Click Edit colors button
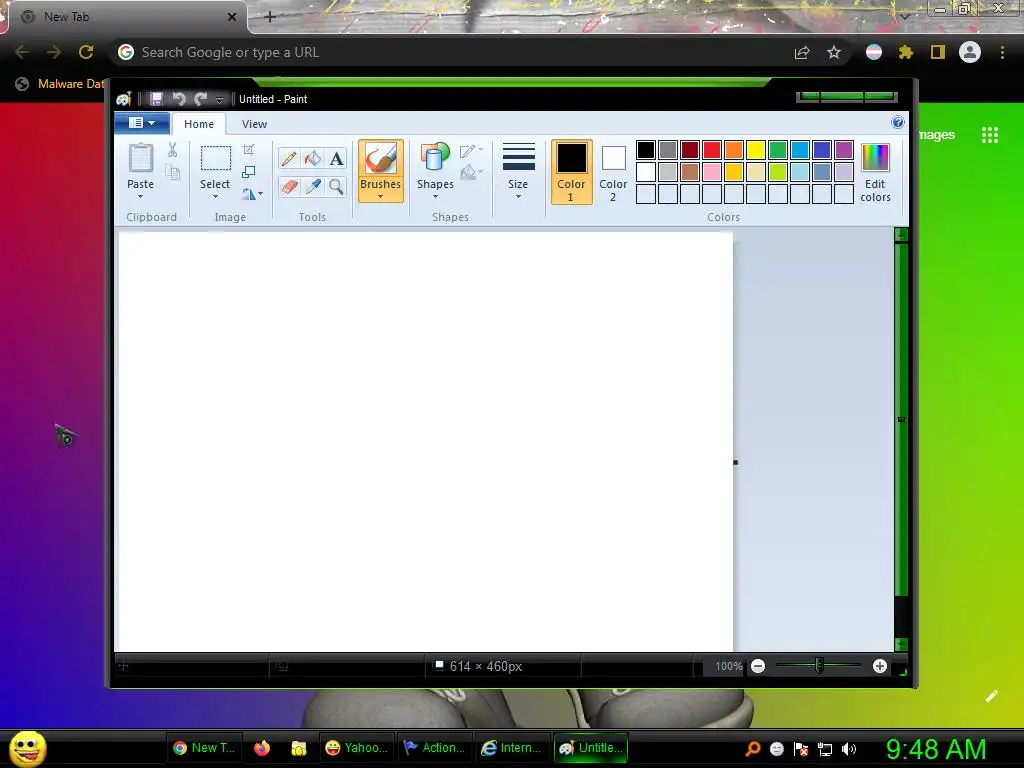The width and height of the screenshot is (1024, 768). (875, 172)
